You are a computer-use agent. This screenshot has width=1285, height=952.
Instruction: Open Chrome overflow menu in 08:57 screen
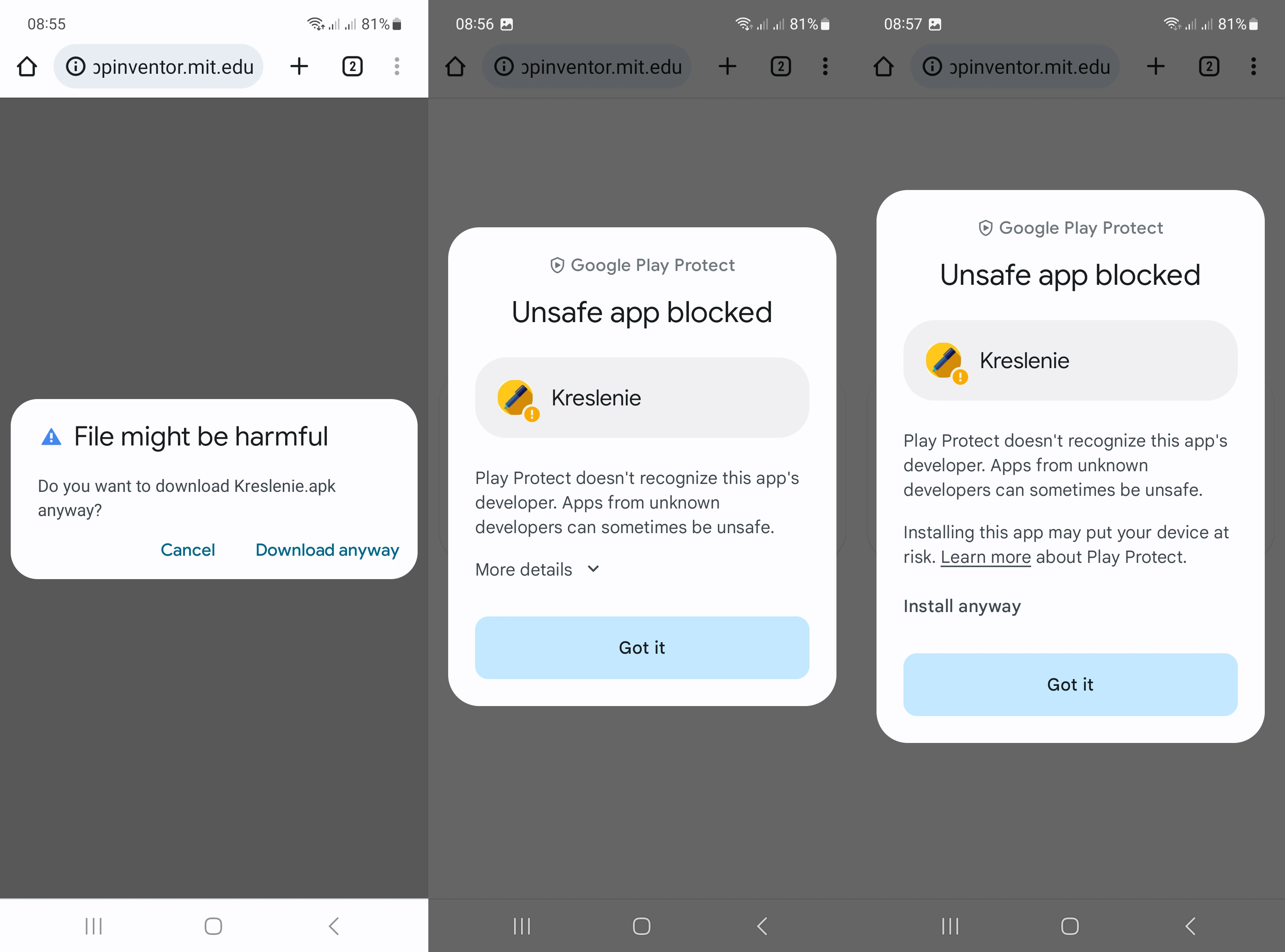tap(1253, 66)
